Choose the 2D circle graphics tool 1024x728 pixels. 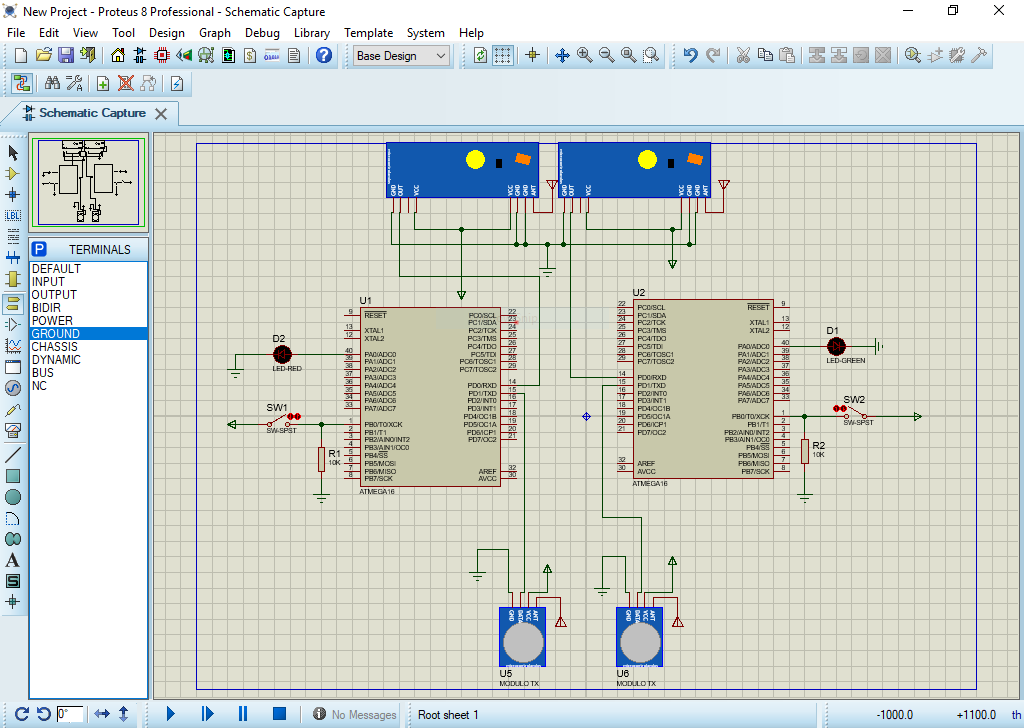[13, 497]
